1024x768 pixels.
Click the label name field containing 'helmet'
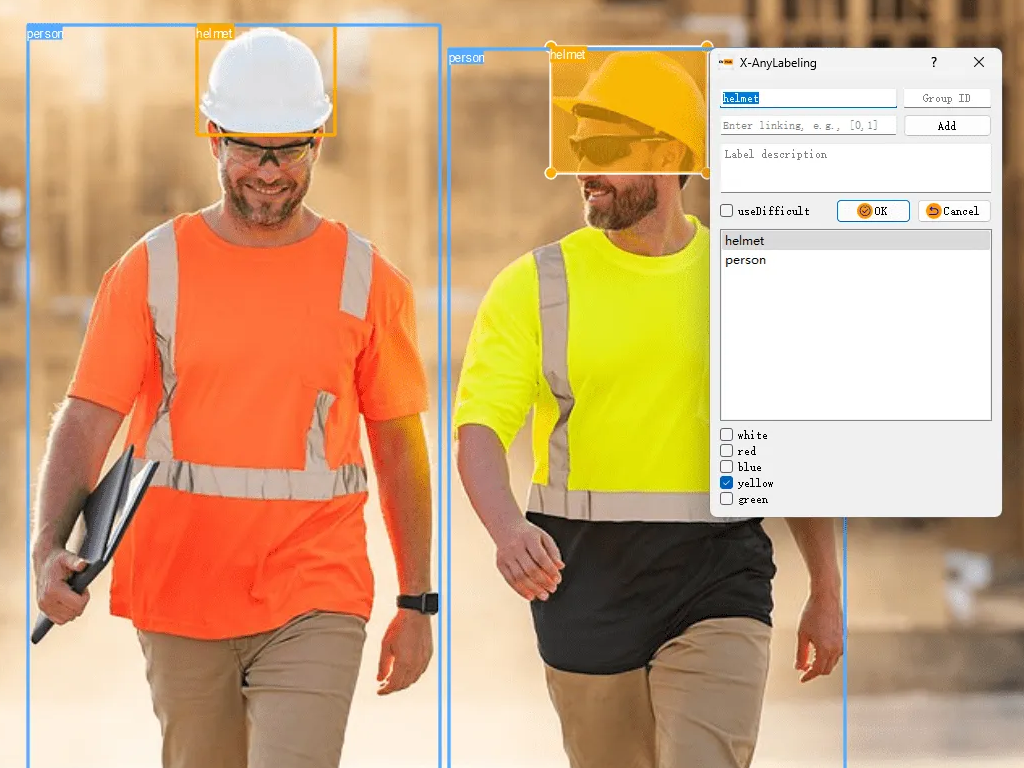tap(808, 98)
